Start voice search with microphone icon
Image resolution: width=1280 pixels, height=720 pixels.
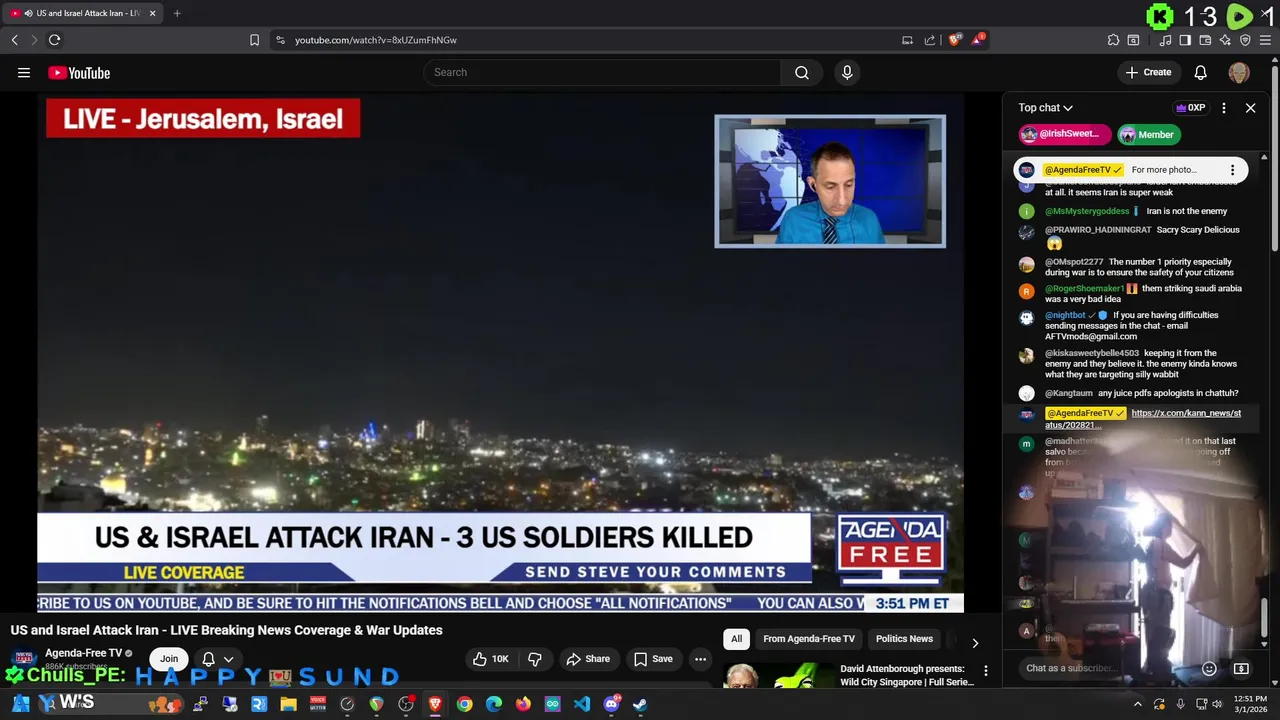[847, 72]
